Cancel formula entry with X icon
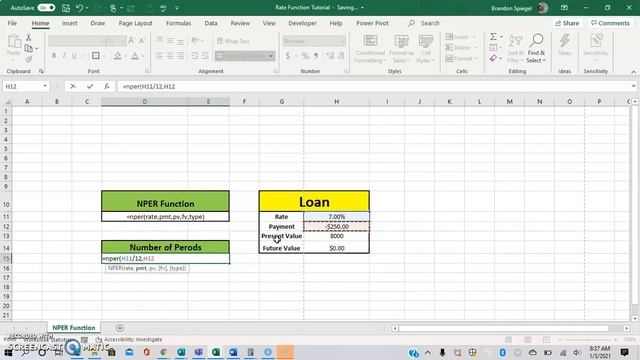 coord(73,86)
